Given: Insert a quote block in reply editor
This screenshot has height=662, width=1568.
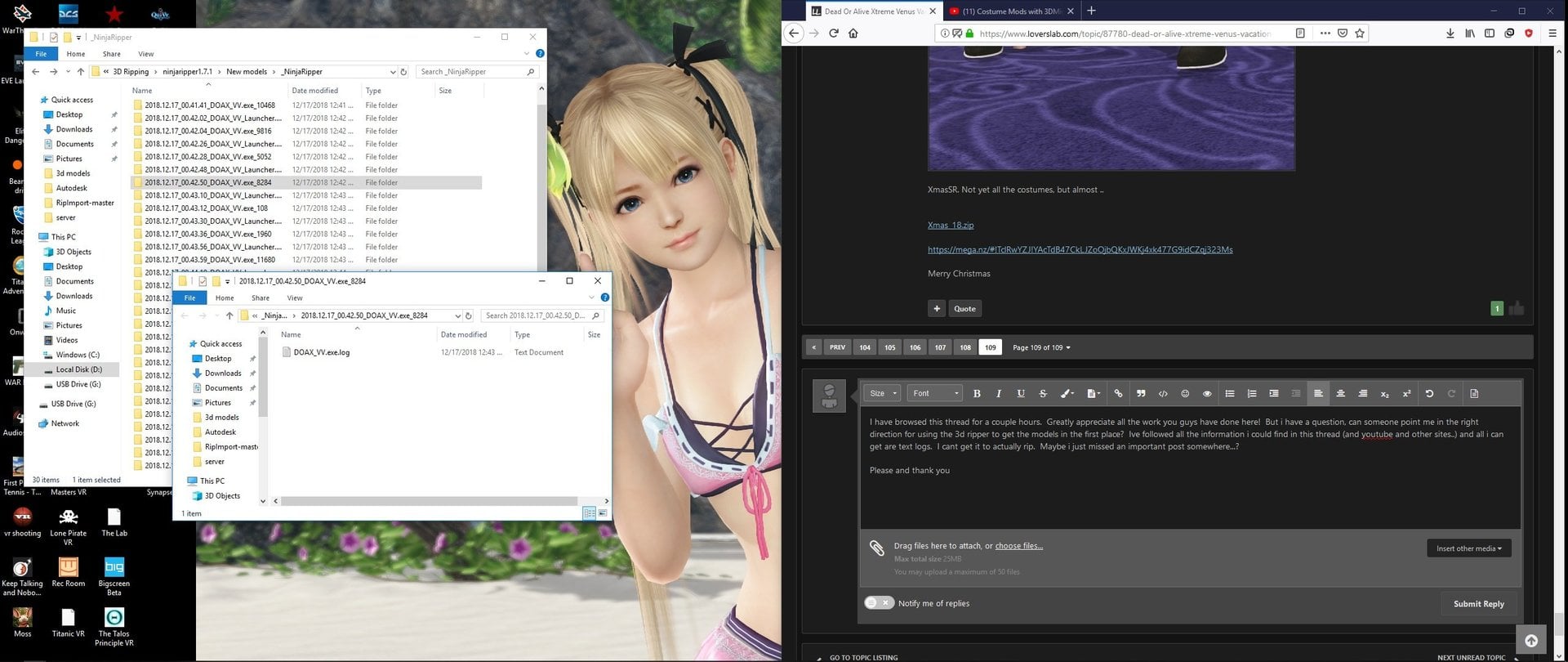Looking at the screenshot, I should pyautogui.click(x=1141, y=394).
